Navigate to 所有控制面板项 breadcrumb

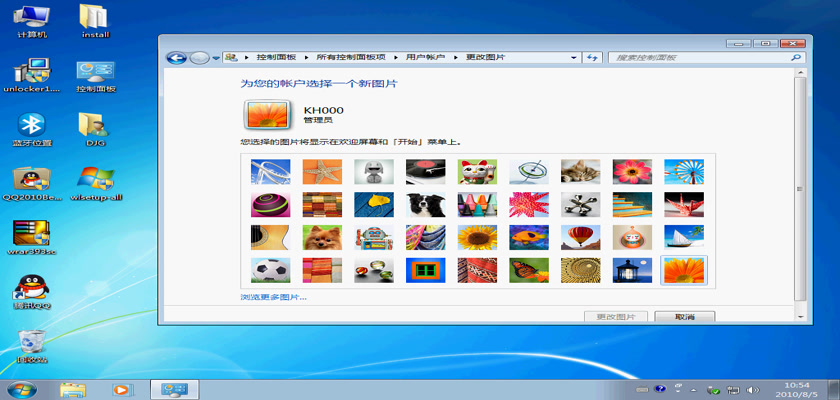point(351,58)
